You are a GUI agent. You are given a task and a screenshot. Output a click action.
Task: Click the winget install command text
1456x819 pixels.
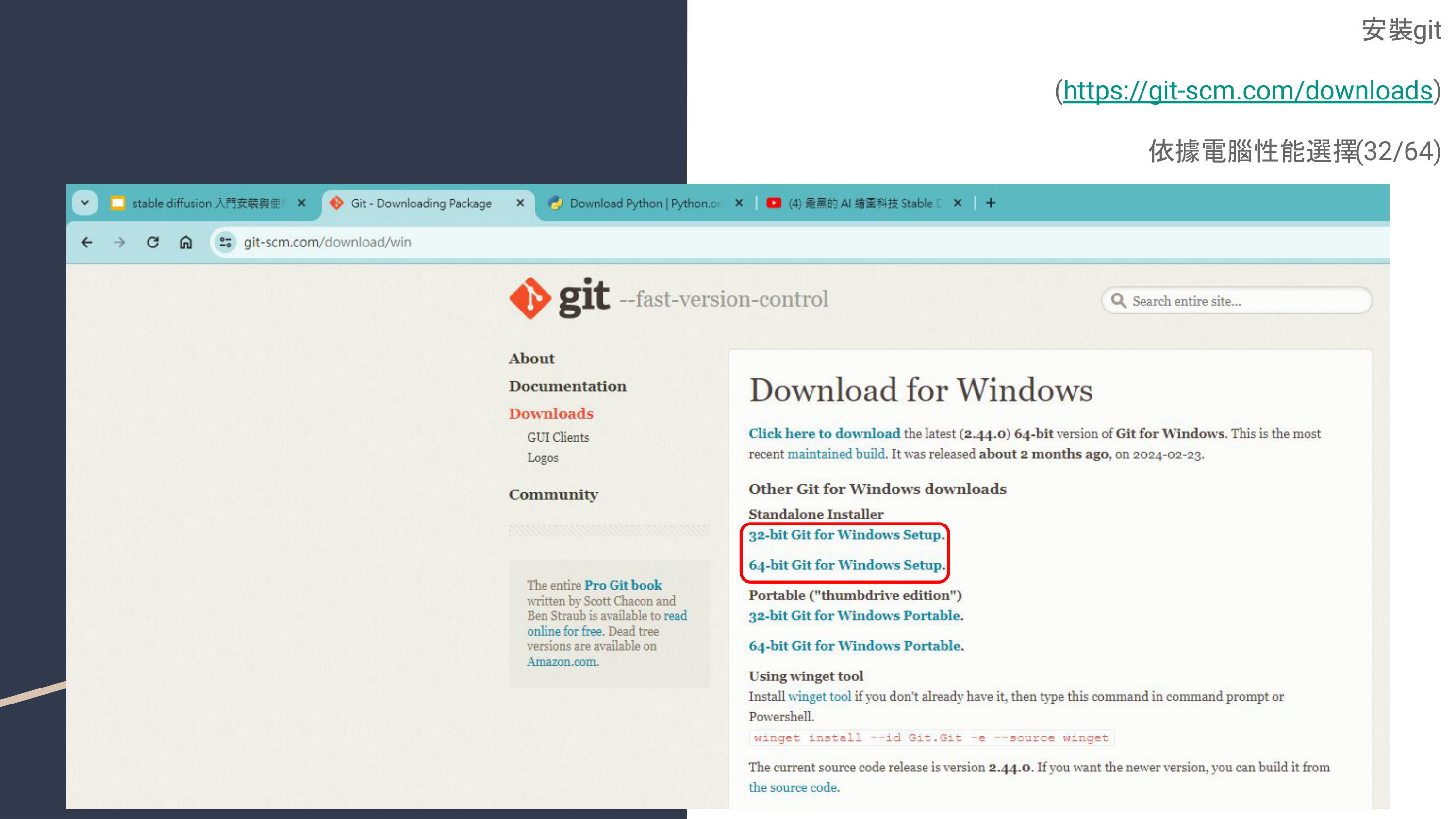click(931, 737)
